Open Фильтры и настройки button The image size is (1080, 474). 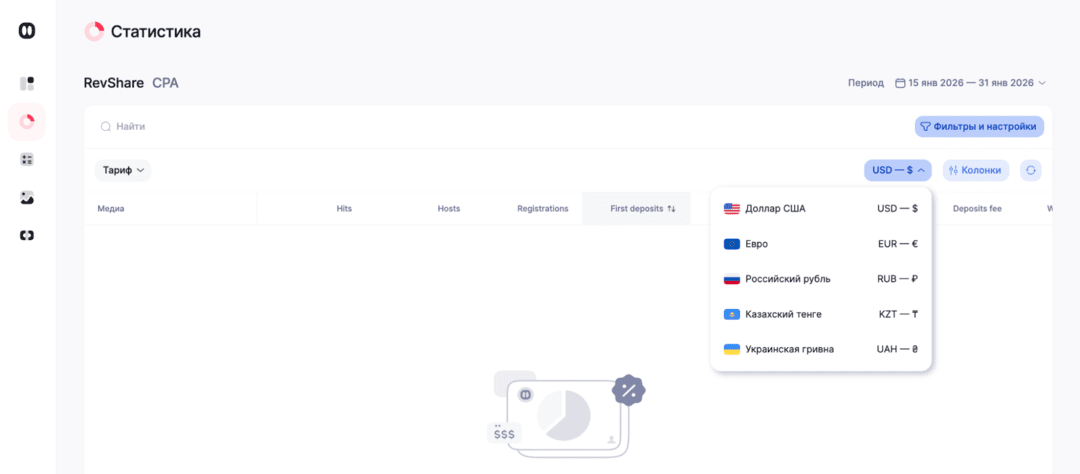click(979, 127)
